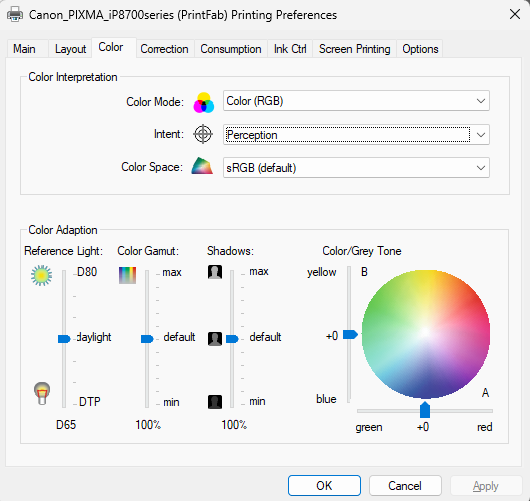Click the red label under color wheel
The height and width of the screenshot is (501, 530).
485,427
